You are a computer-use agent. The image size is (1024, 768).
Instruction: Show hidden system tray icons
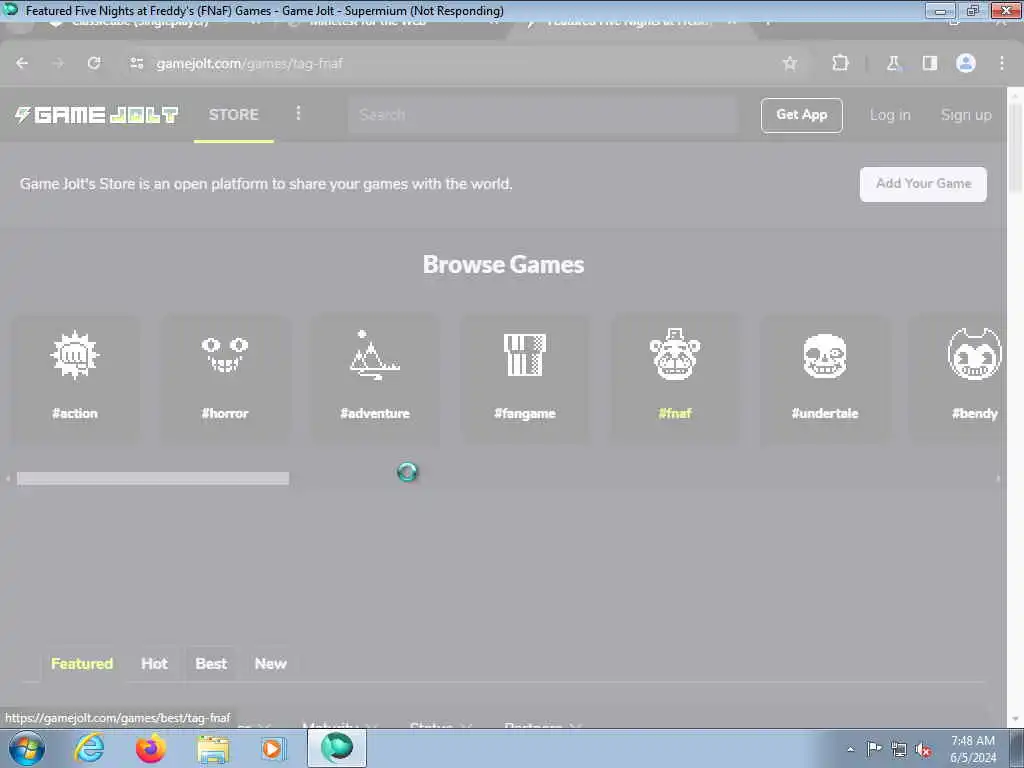coord(850,749)
